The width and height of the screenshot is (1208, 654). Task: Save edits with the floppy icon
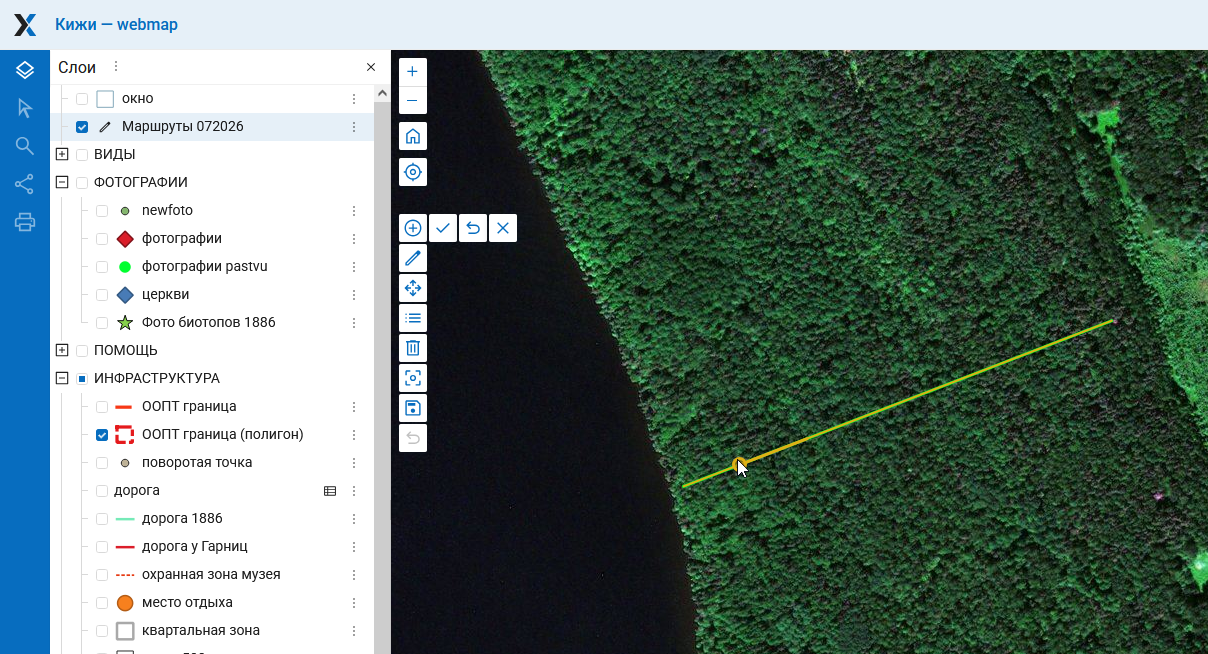pos(413,408)
